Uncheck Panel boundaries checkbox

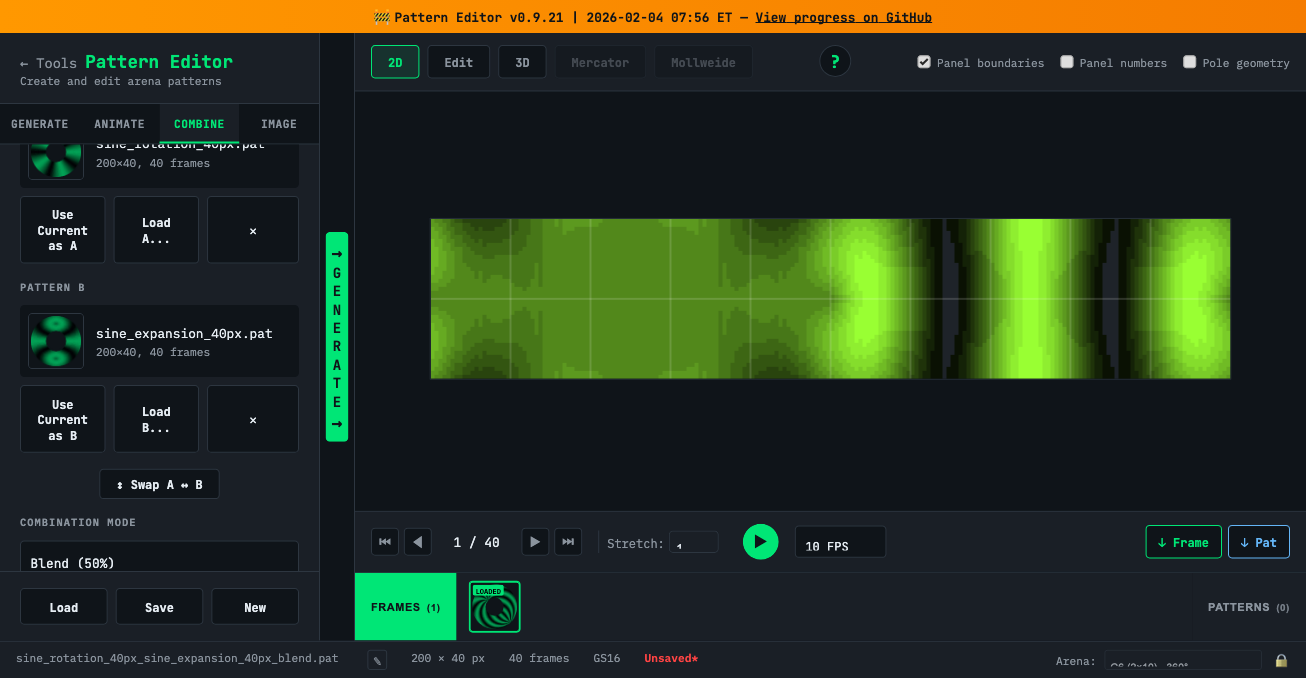click(924, 62)
